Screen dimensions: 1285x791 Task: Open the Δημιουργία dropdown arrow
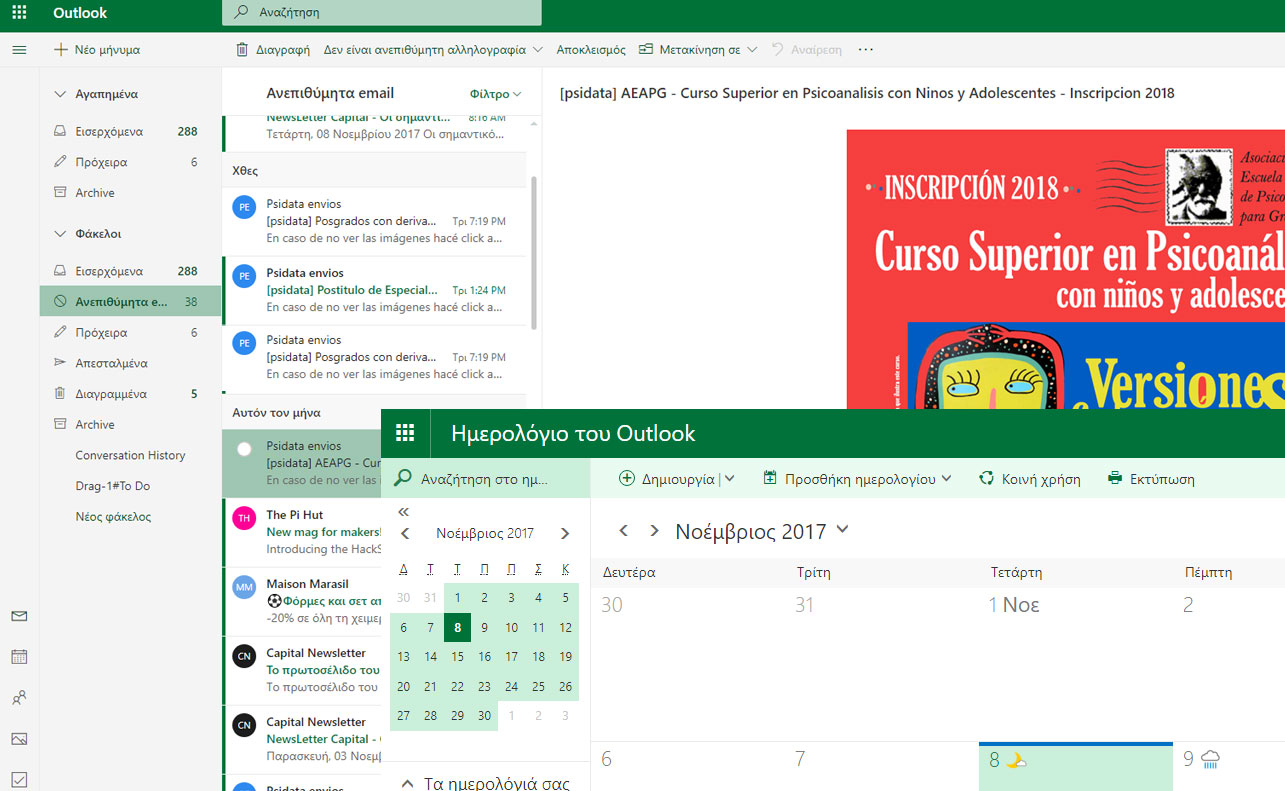tap(730, 478)
